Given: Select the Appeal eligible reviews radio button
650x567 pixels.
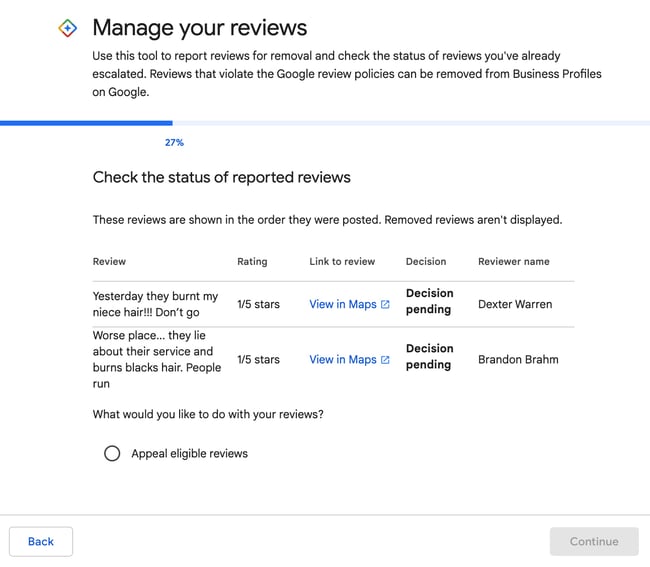Looking at the screenshot, I should coord(113,453).
